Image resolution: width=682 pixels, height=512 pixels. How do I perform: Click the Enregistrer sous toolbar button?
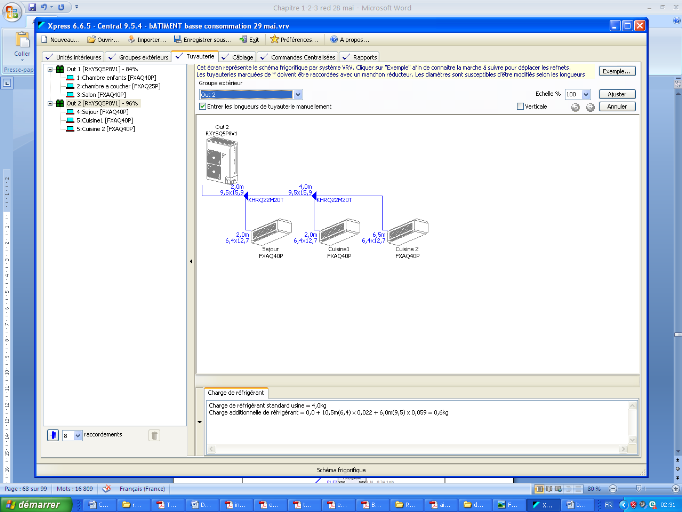211,39
